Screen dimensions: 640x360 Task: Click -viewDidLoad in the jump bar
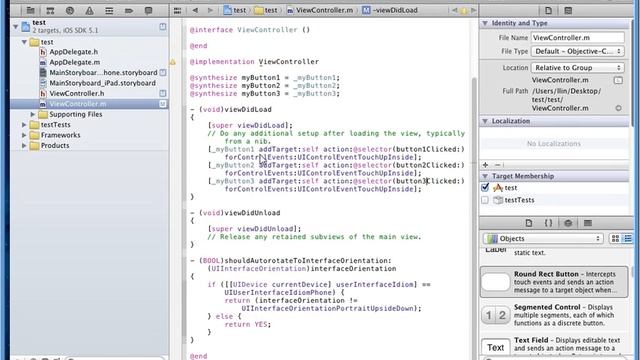click(390, 10)
